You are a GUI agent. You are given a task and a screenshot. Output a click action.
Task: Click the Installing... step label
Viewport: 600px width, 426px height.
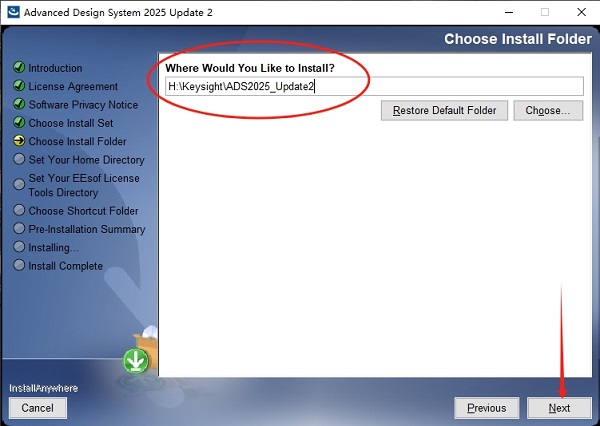(53, 248)
